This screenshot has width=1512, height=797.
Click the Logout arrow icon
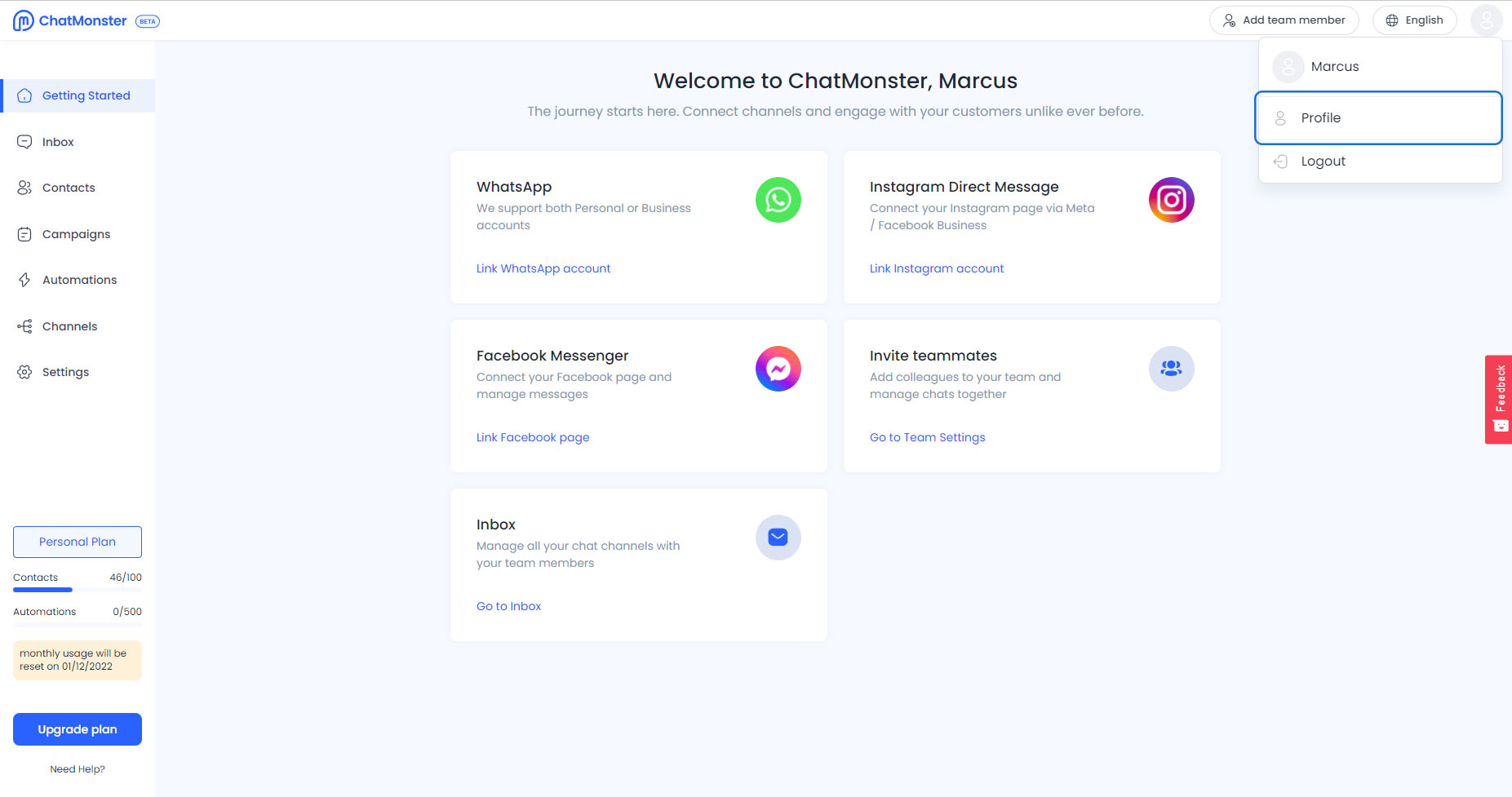(1280, 162)
